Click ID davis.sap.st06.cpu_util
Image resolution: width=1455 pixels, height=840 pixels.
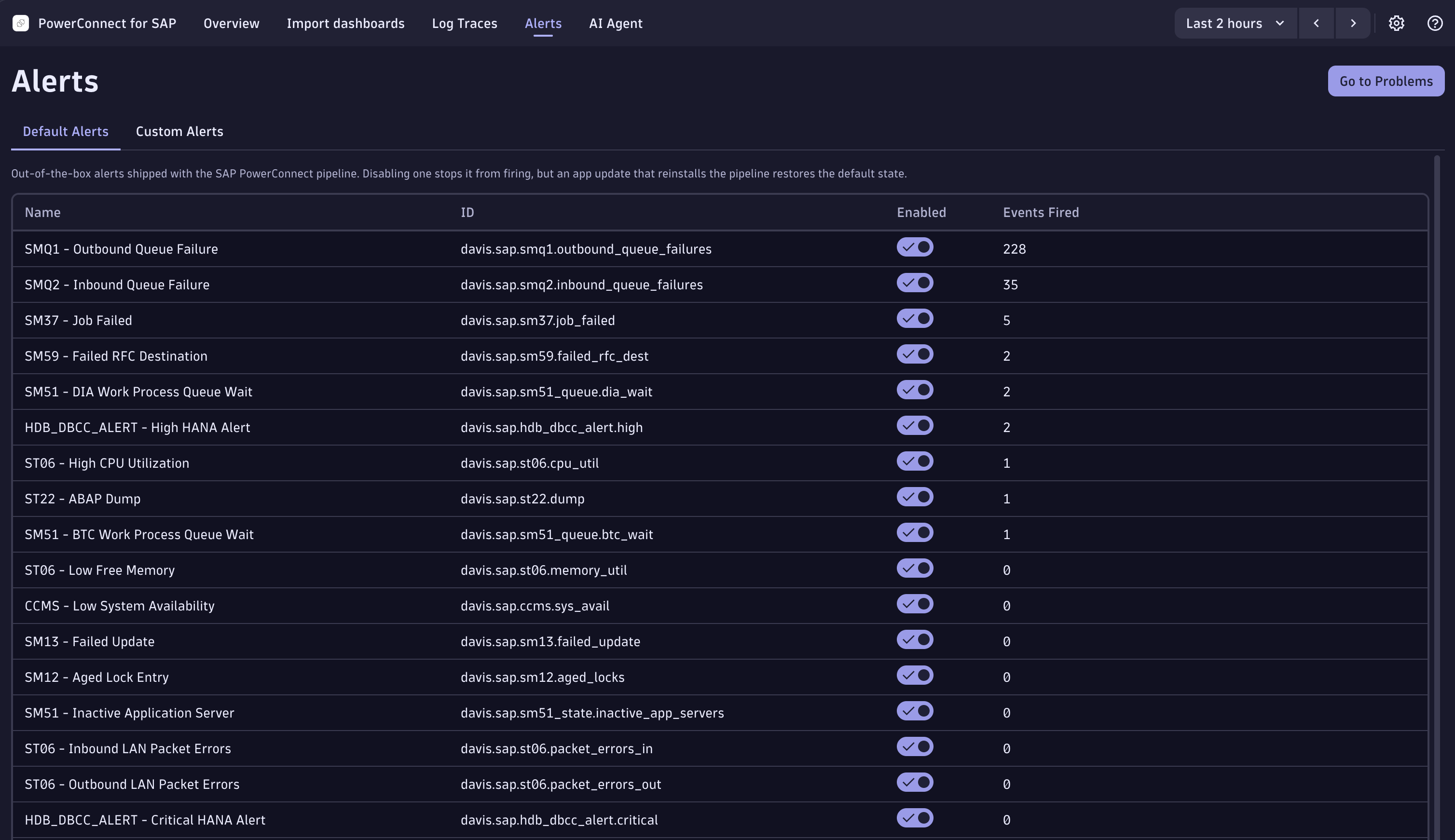pyautogui.click(x=530, y=463)
